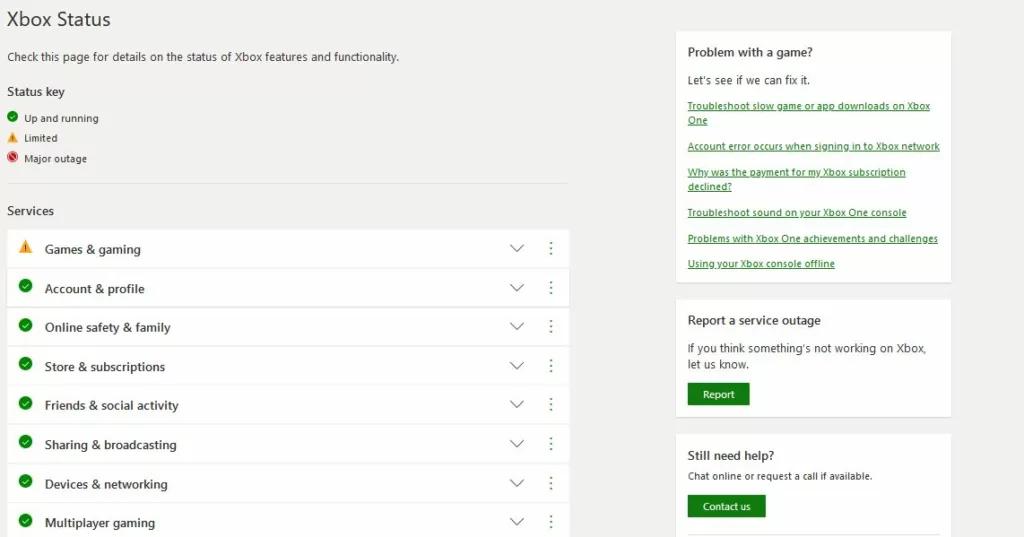Expand the Games & gaming chevron
The height and width of the screenshot is (537, 1024).
pyautogui.click(x=517, y=248)
